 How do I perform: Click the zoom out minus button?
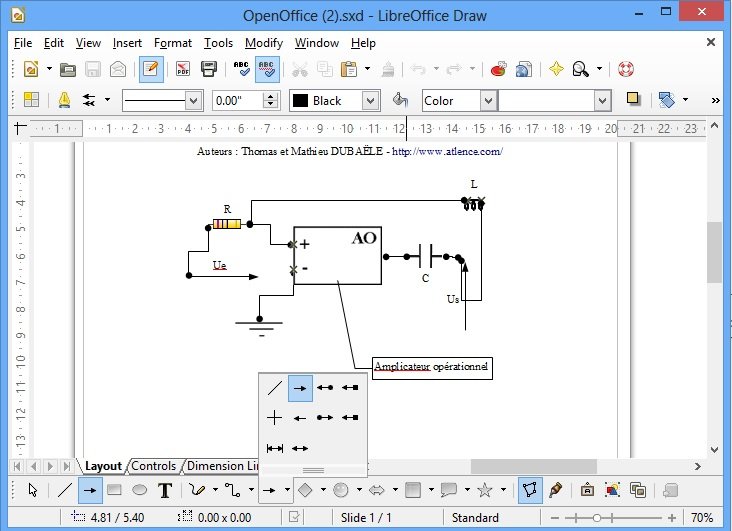pyautogui.click(x=555, y=518)
